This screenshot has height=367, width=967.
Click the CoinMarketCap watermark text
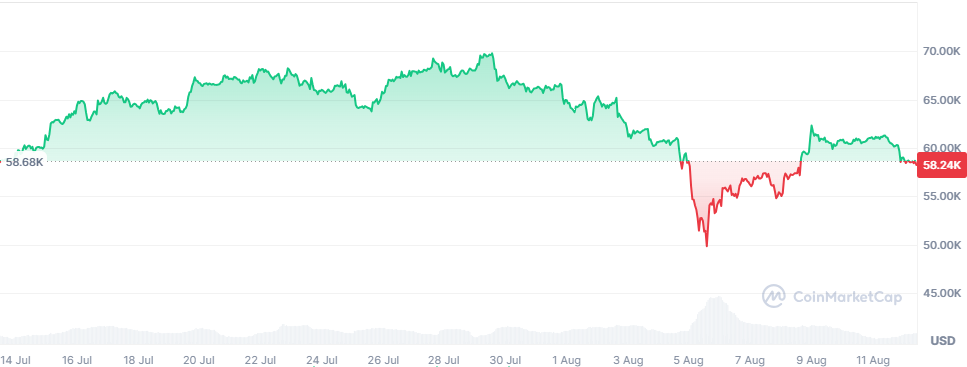pyautogui.click(x=847, y=297)
